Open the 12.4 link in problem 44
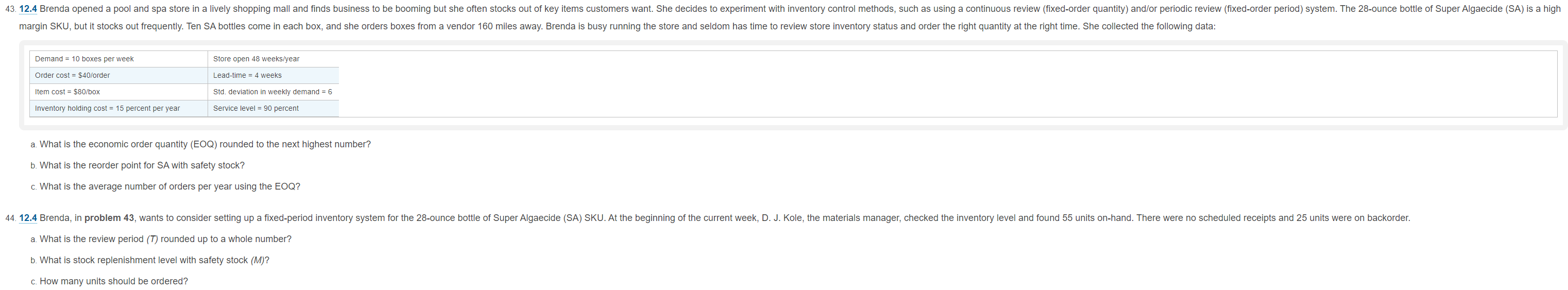 28,218
